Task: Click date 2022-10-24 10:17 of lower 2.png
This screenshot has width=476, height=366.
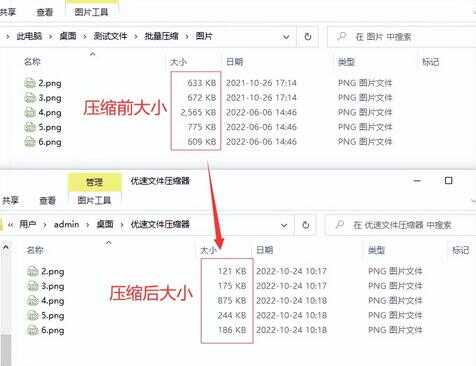Action: pos(291,271)
